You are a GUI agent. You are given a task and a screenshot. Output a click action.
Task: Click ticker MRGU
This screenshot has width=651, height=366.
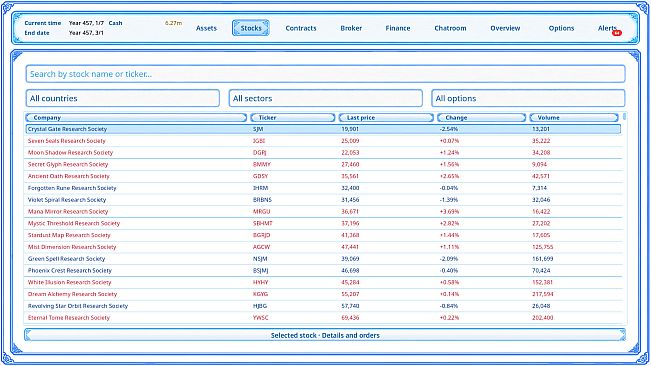tap(262, 212)
